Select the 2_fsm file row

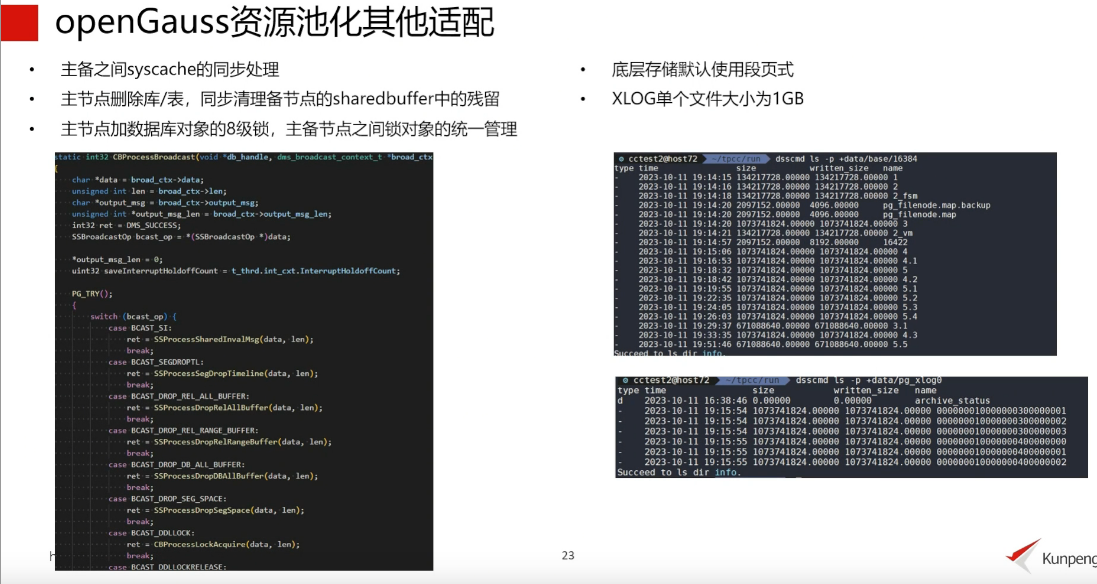[766, 196]
